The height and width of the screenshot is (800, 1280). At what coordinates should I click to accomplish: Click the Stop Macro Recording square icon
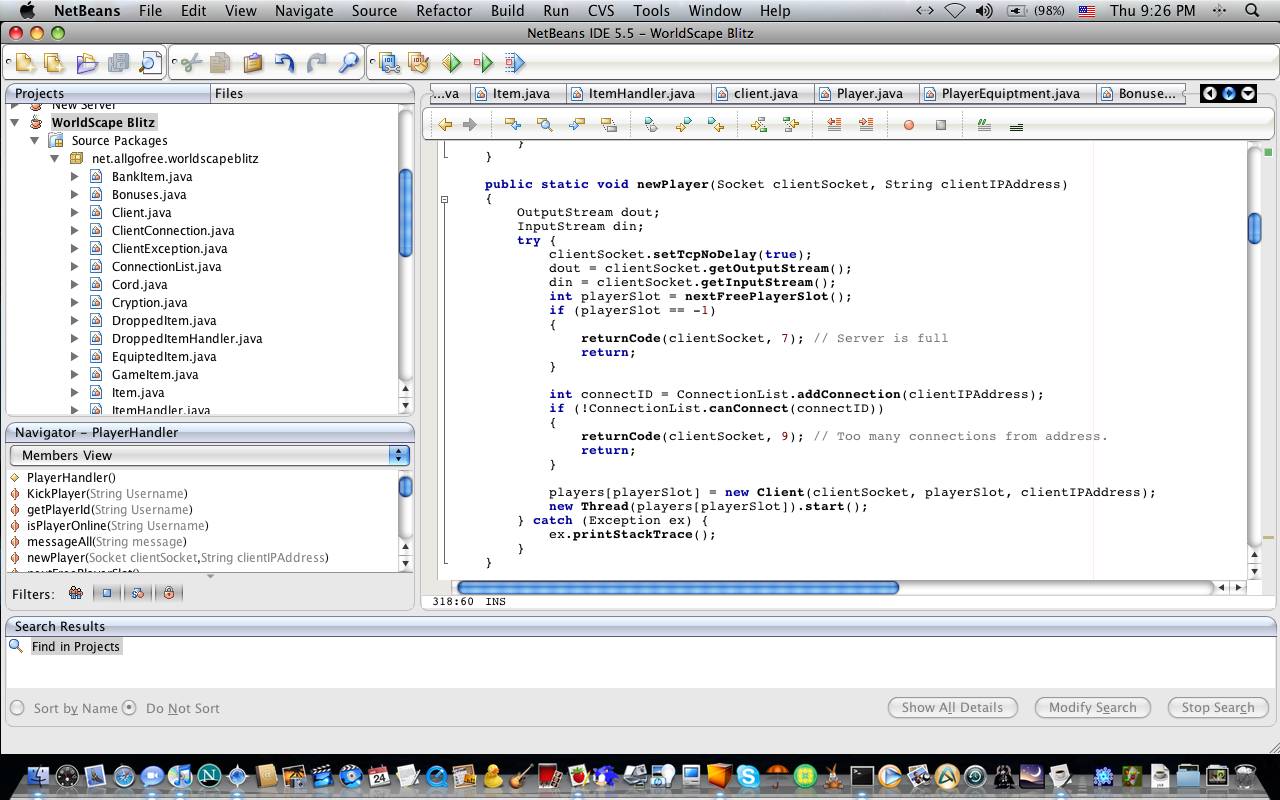(940, 125)
